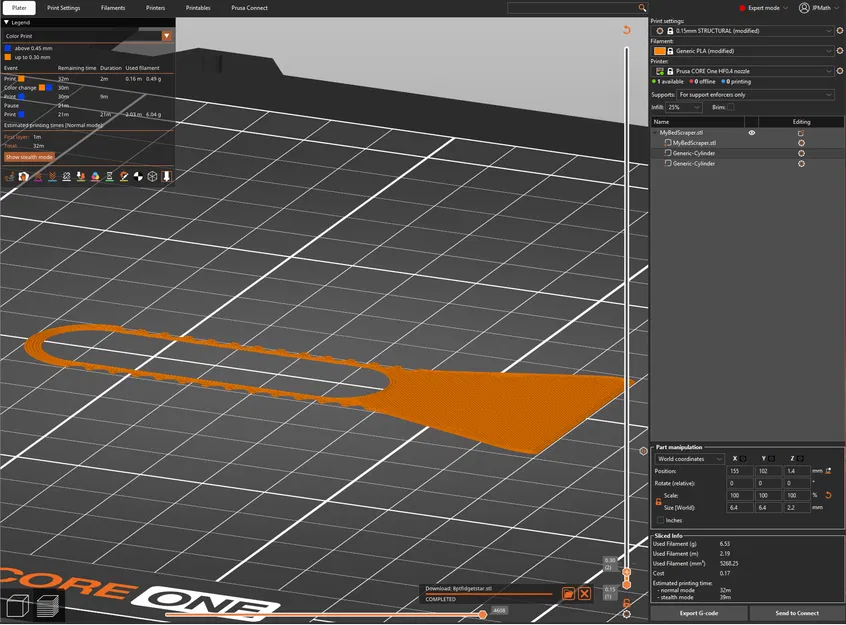Open the Supports dropdown
This screenshot has height=625, width=846.
[753, 95]
